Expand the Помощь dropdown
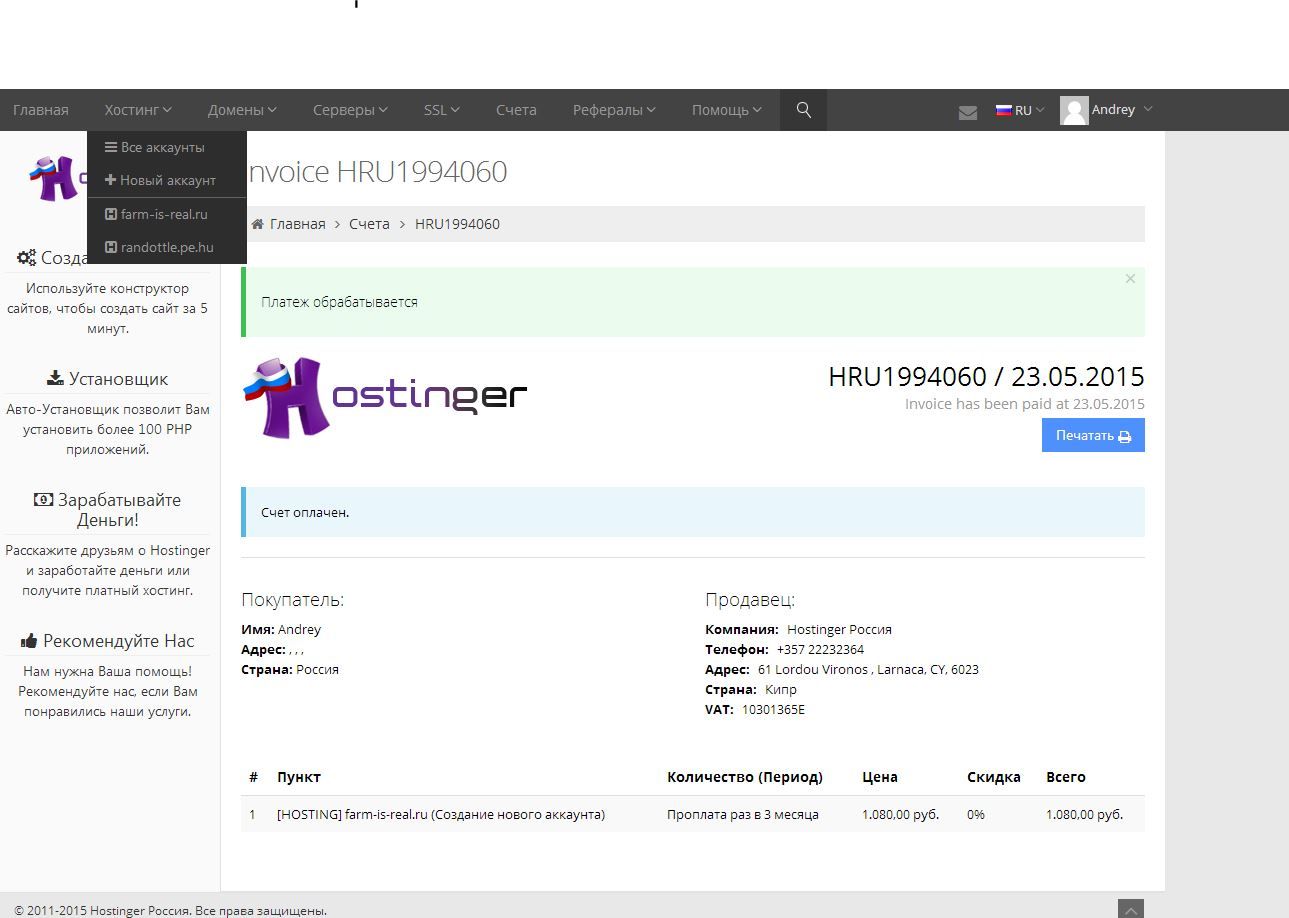 (x=727, y=110)
